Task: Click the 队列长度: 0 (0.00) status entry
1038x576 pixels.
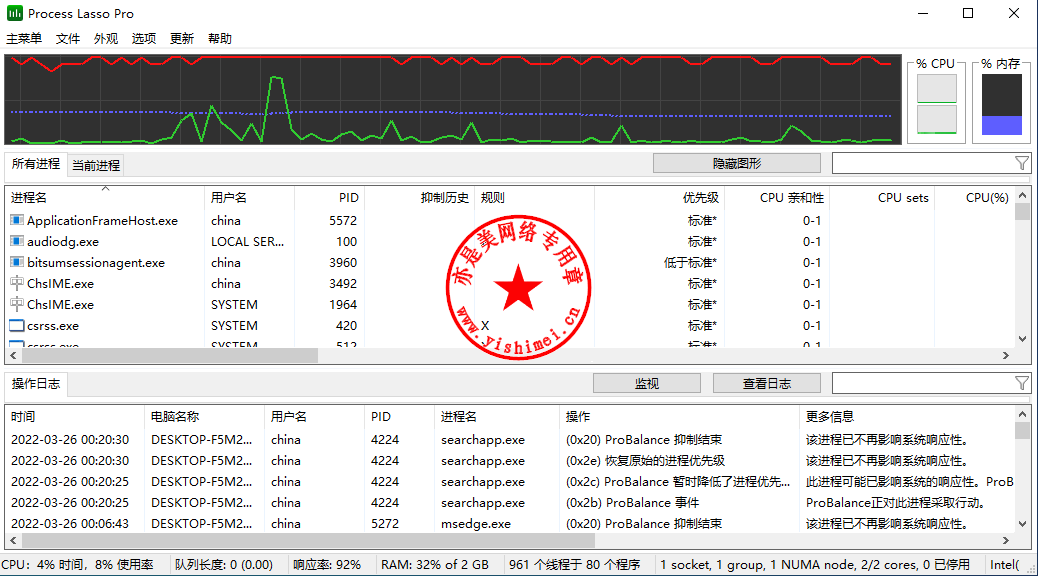Action: point(224,565)
